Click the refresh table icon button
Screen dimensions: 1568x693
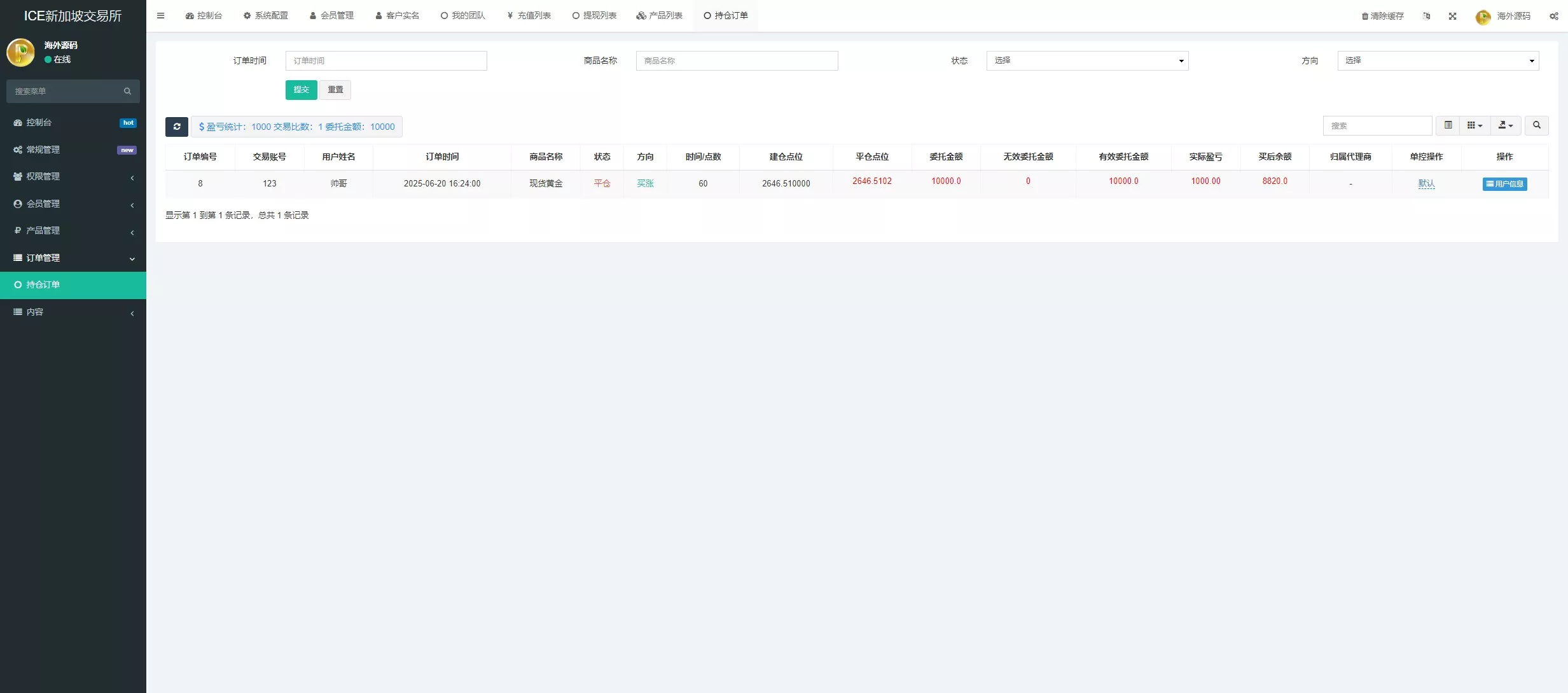177,127
